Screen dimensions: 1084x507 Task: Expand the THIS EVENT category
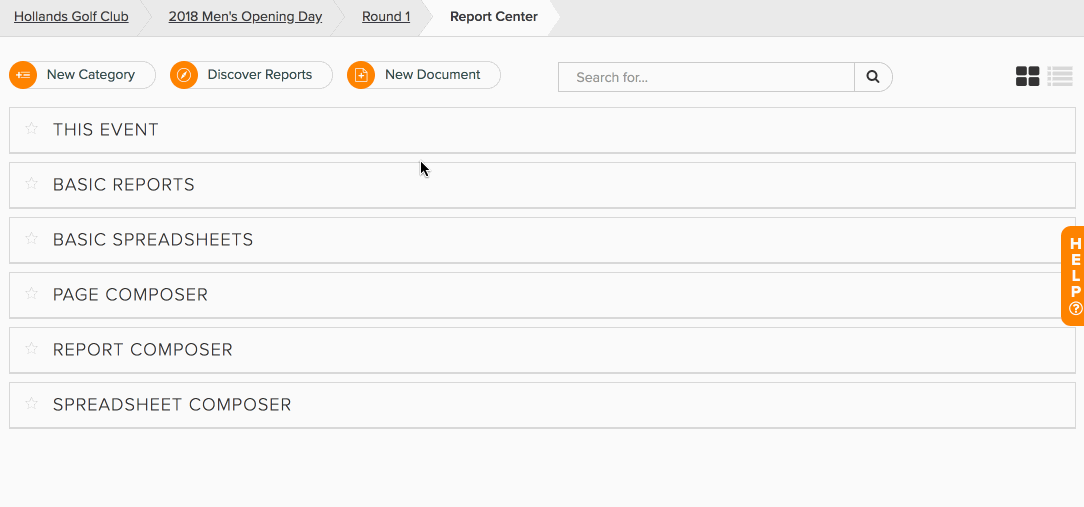[x=542, y=130]
